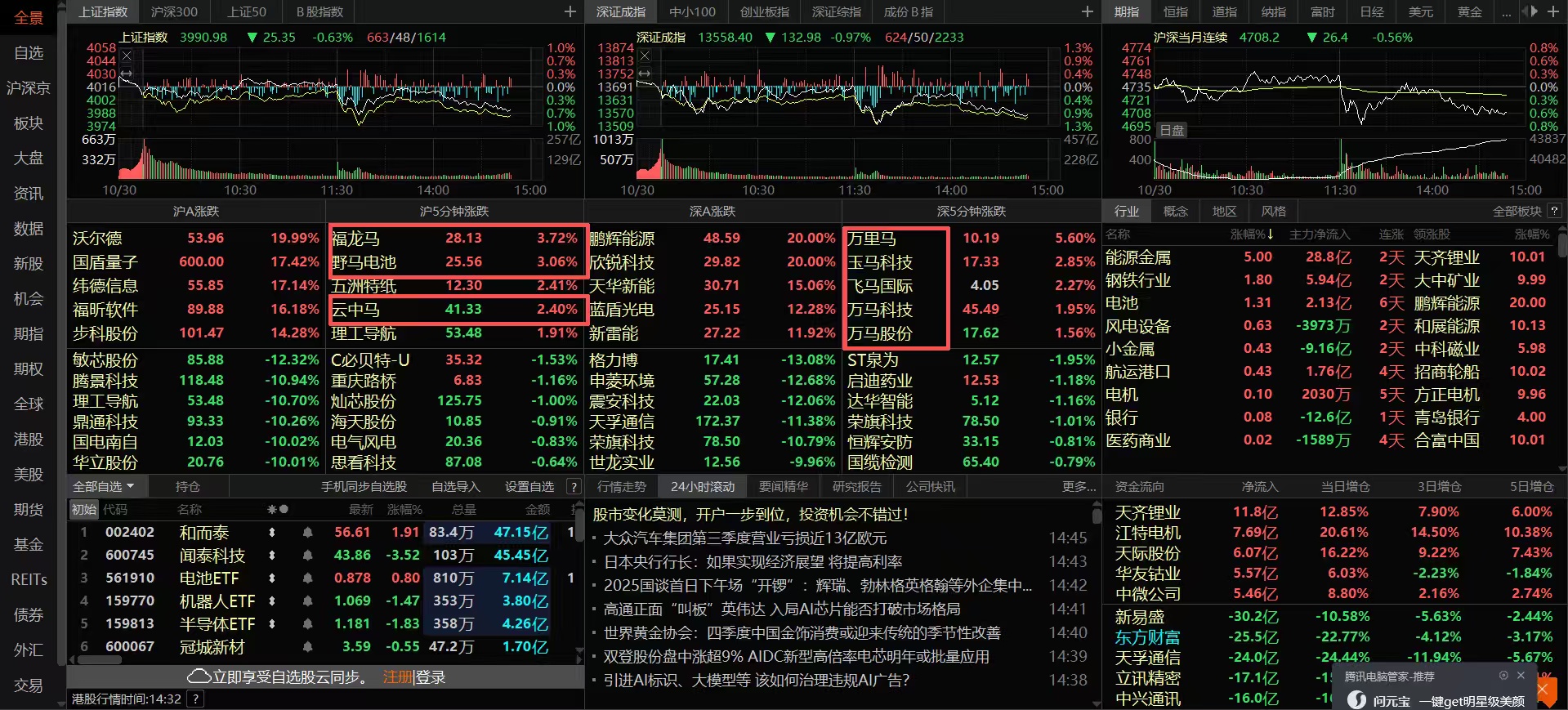Show next futures tabs with right arrow
The image size is (1568, 710).
click(1534, 11)
